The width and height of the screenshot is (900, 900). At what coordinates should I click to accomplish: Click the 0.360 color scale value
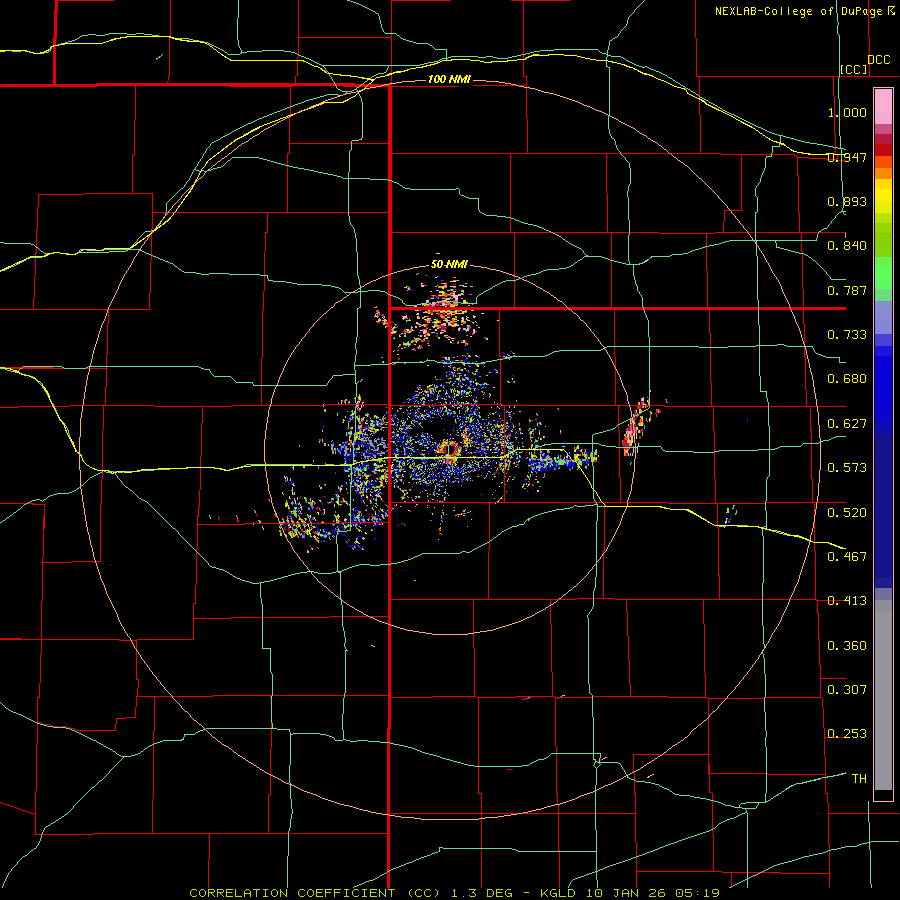click(x=847, y=646)
